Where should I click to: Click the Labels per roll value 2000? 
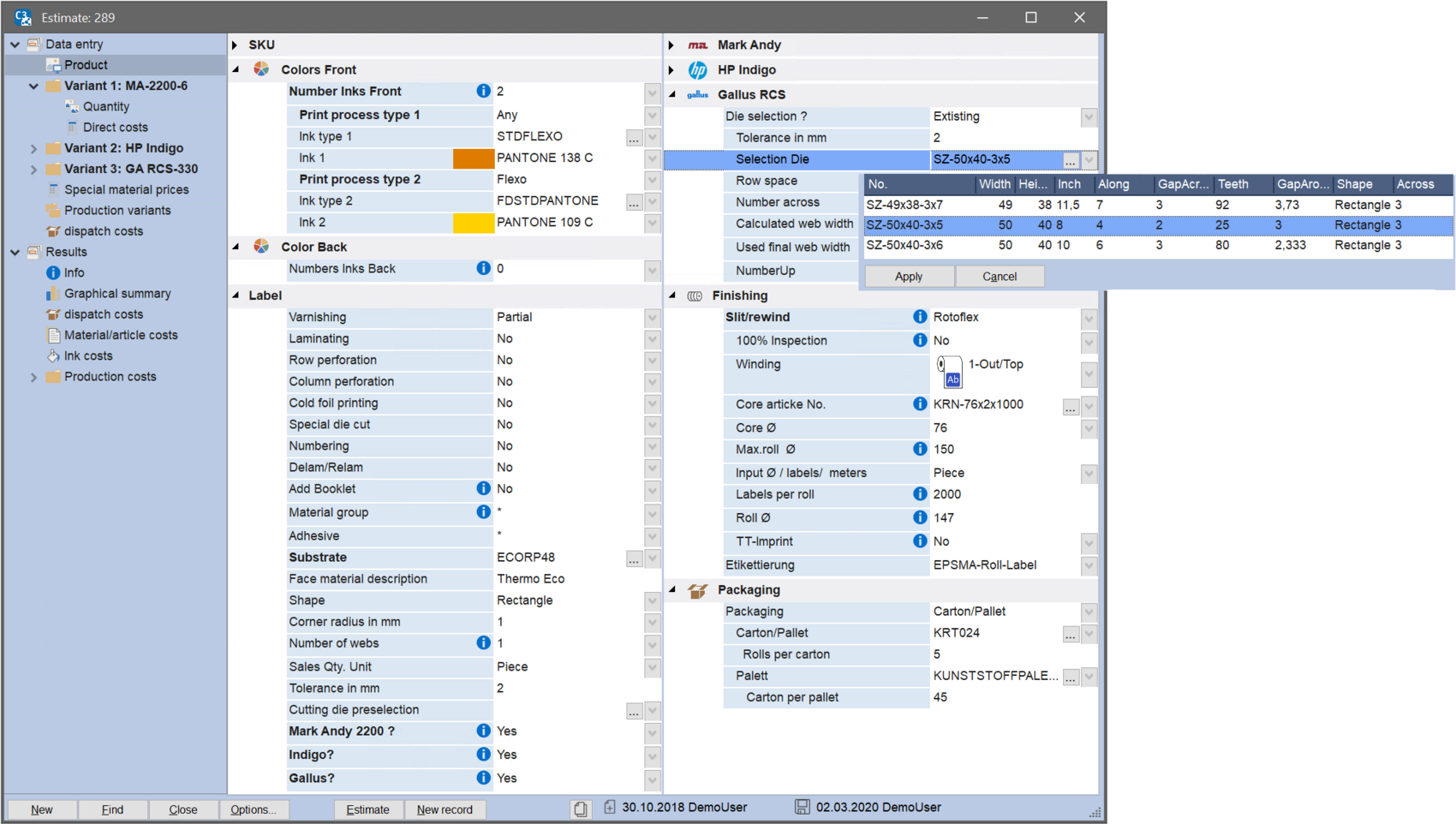(947, 494)
